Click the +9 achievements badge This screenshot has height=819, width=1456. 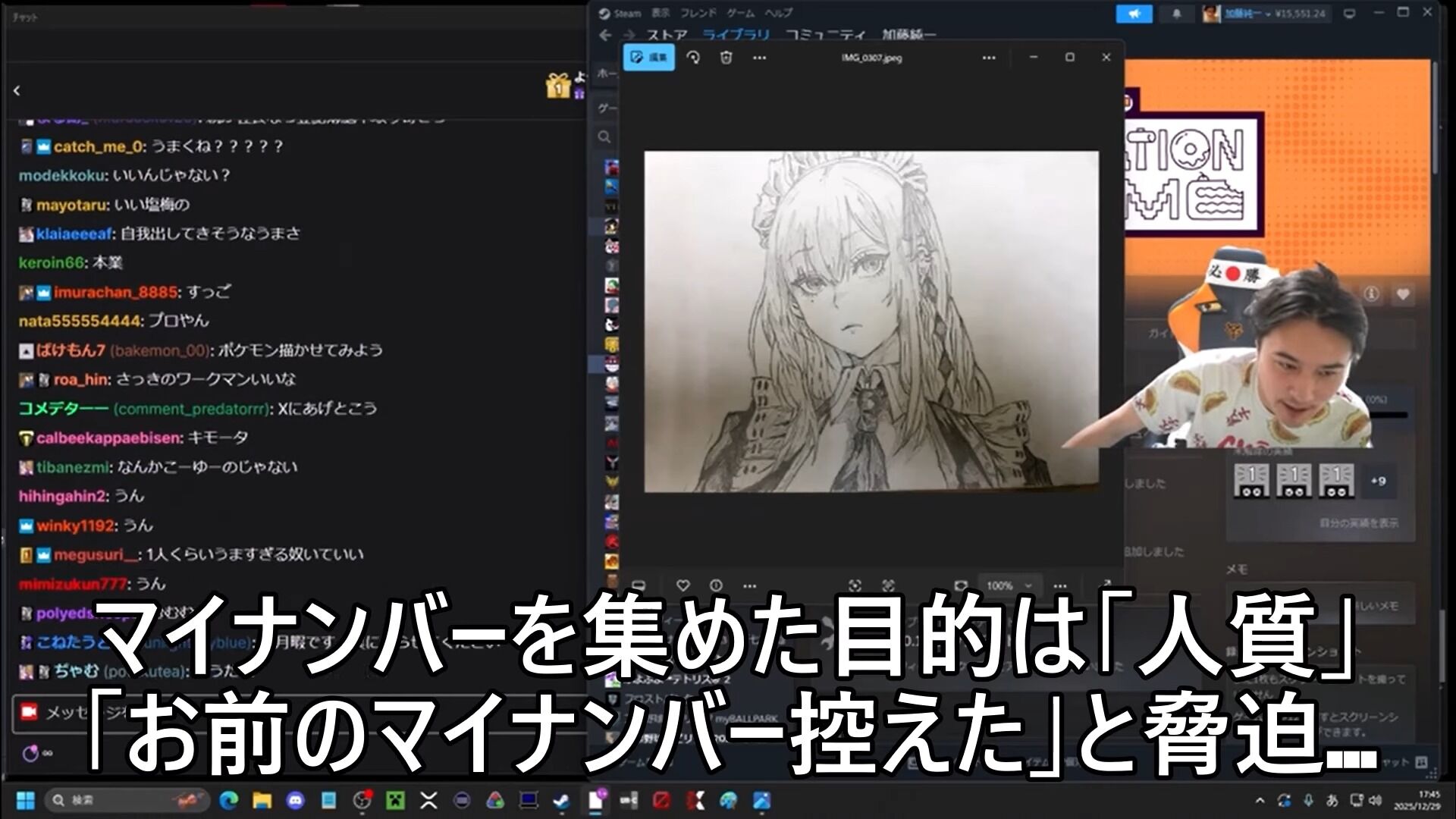point(1378,481)
